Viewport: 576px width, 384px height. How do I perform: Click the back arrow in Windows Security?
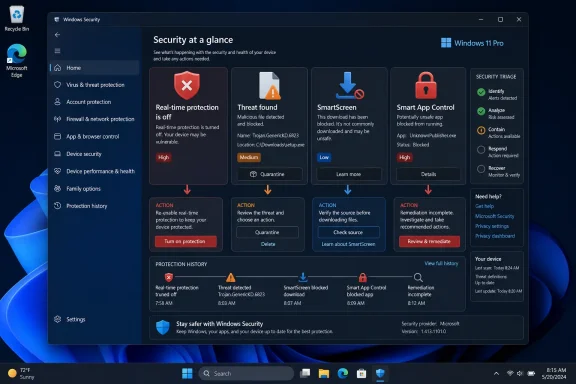[x=57, y=35]
